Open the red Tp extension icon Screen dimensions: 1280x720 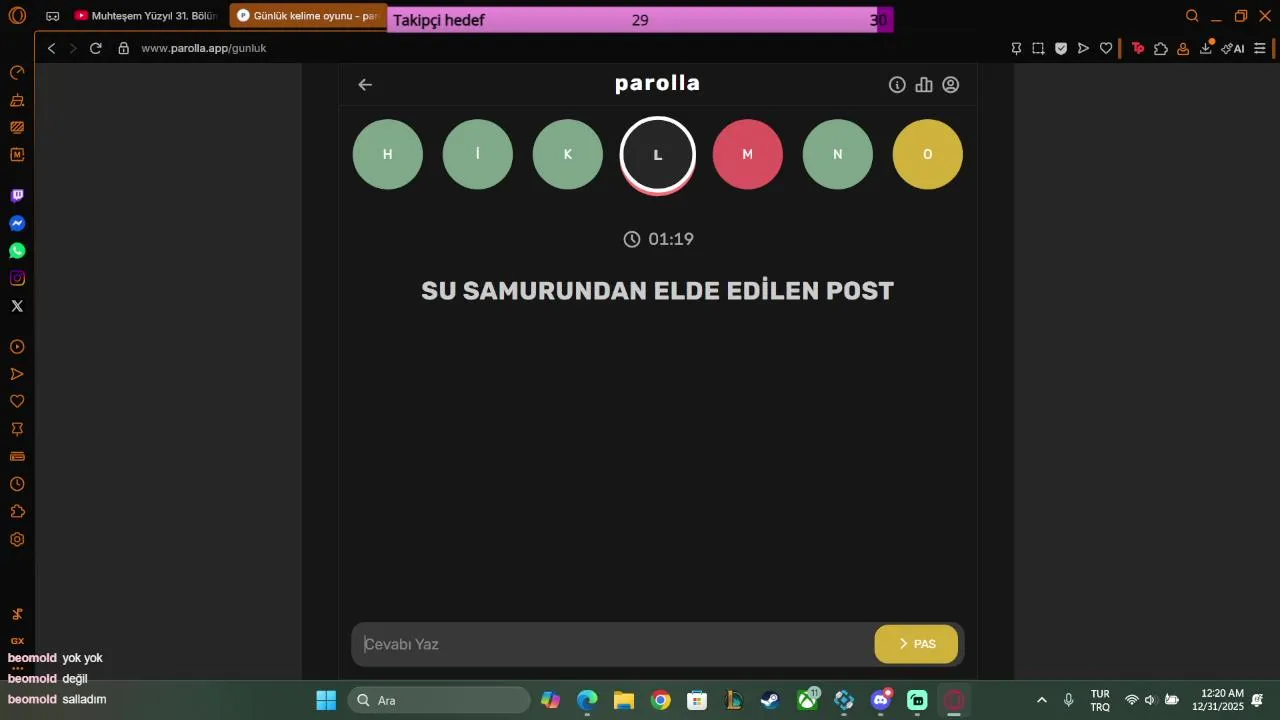(1138, 48)
